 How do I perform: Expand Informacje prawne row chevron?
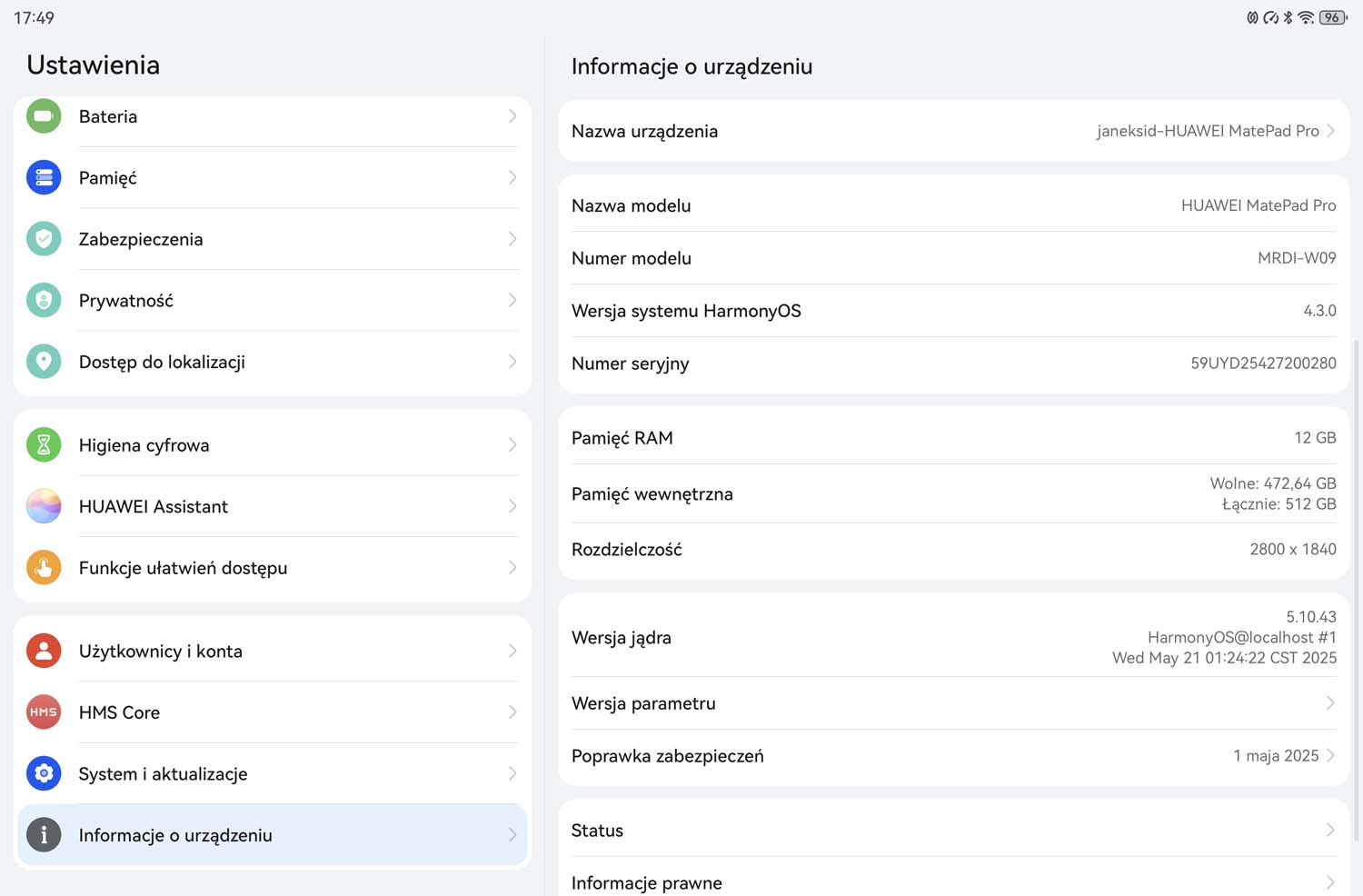pyautogui.click(x=1330, y=882)
